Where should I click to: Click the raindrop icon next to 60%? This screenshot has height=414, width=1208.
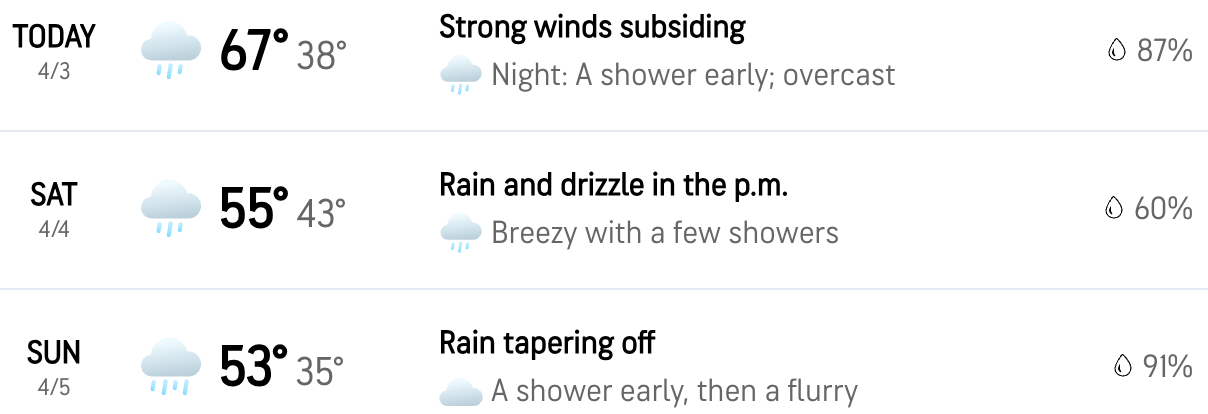(x=1114, y=209)
